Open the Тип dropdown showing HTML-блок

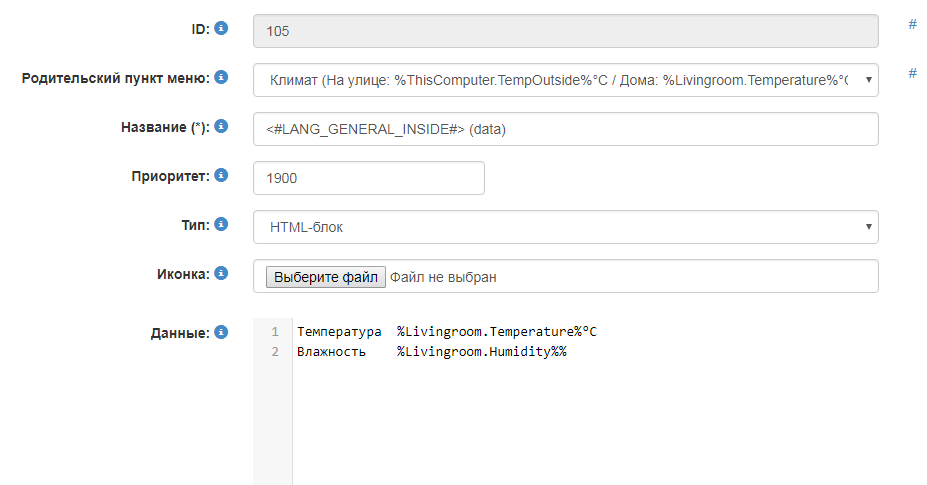[566, 227]
